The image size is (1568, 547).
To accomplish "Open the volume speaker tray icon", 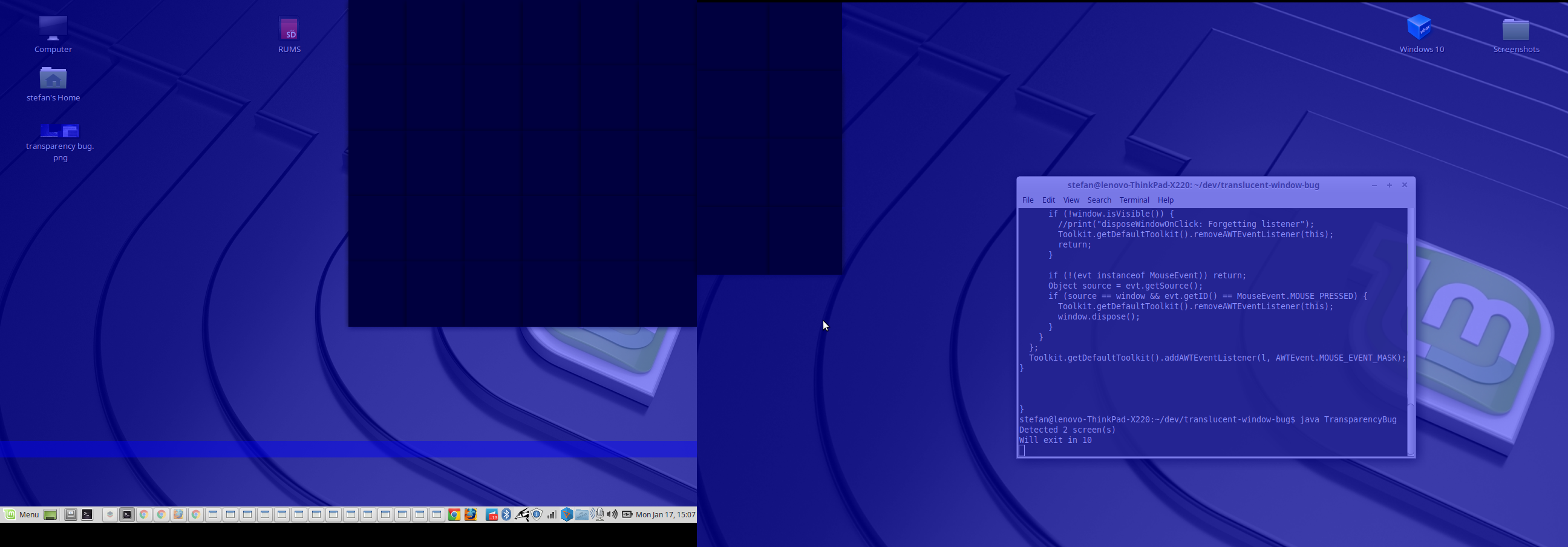I will pos(612,515).
